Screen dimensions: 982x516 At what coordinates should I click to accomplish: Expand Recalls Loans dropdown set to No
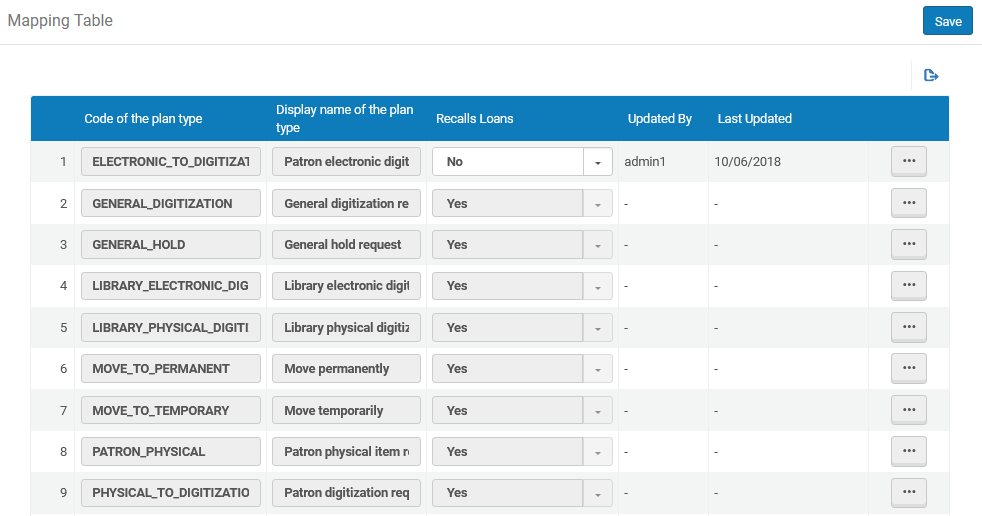597,162
